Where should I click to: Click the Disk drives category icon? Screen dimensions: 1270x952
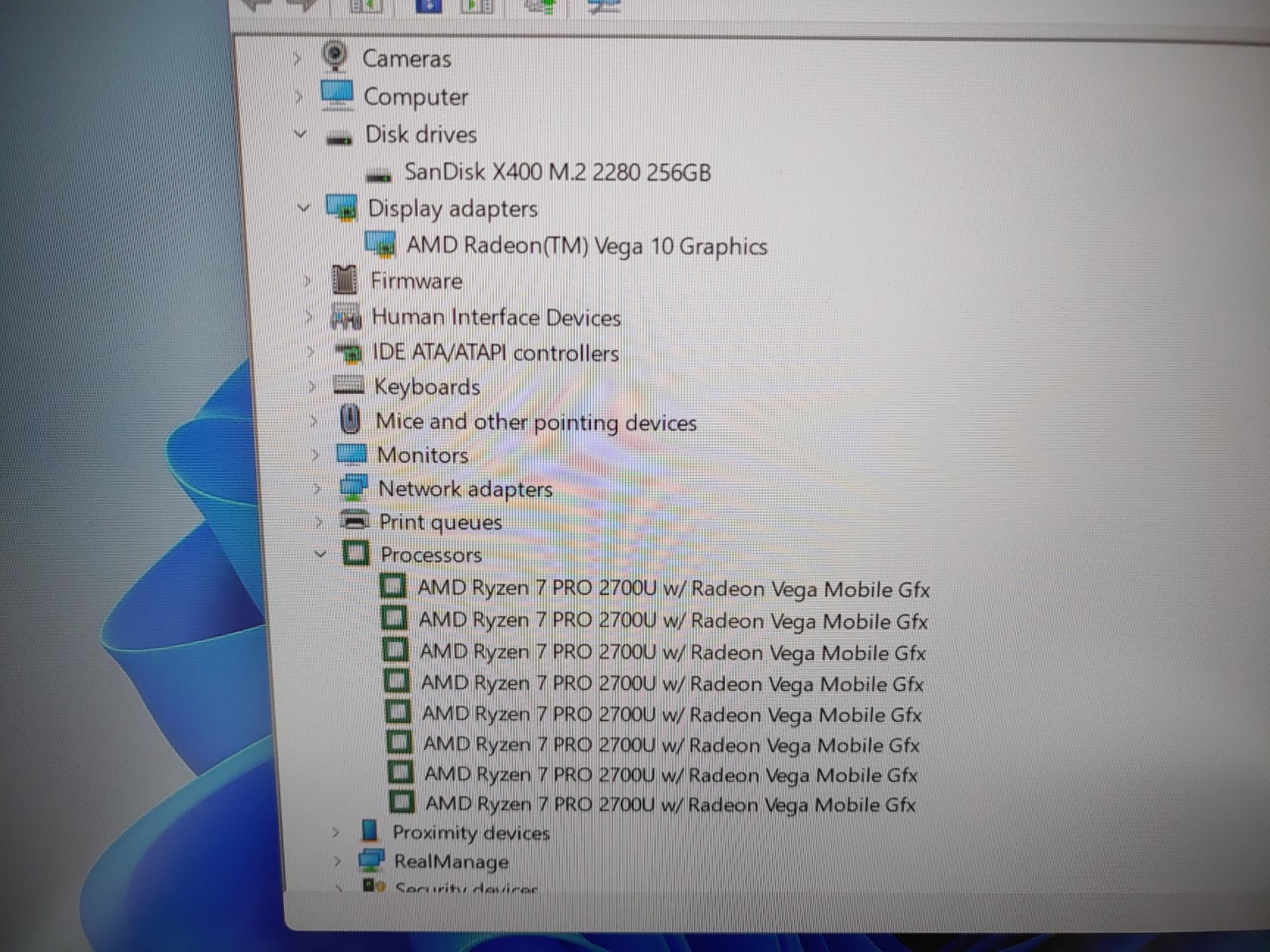(340, 137)
